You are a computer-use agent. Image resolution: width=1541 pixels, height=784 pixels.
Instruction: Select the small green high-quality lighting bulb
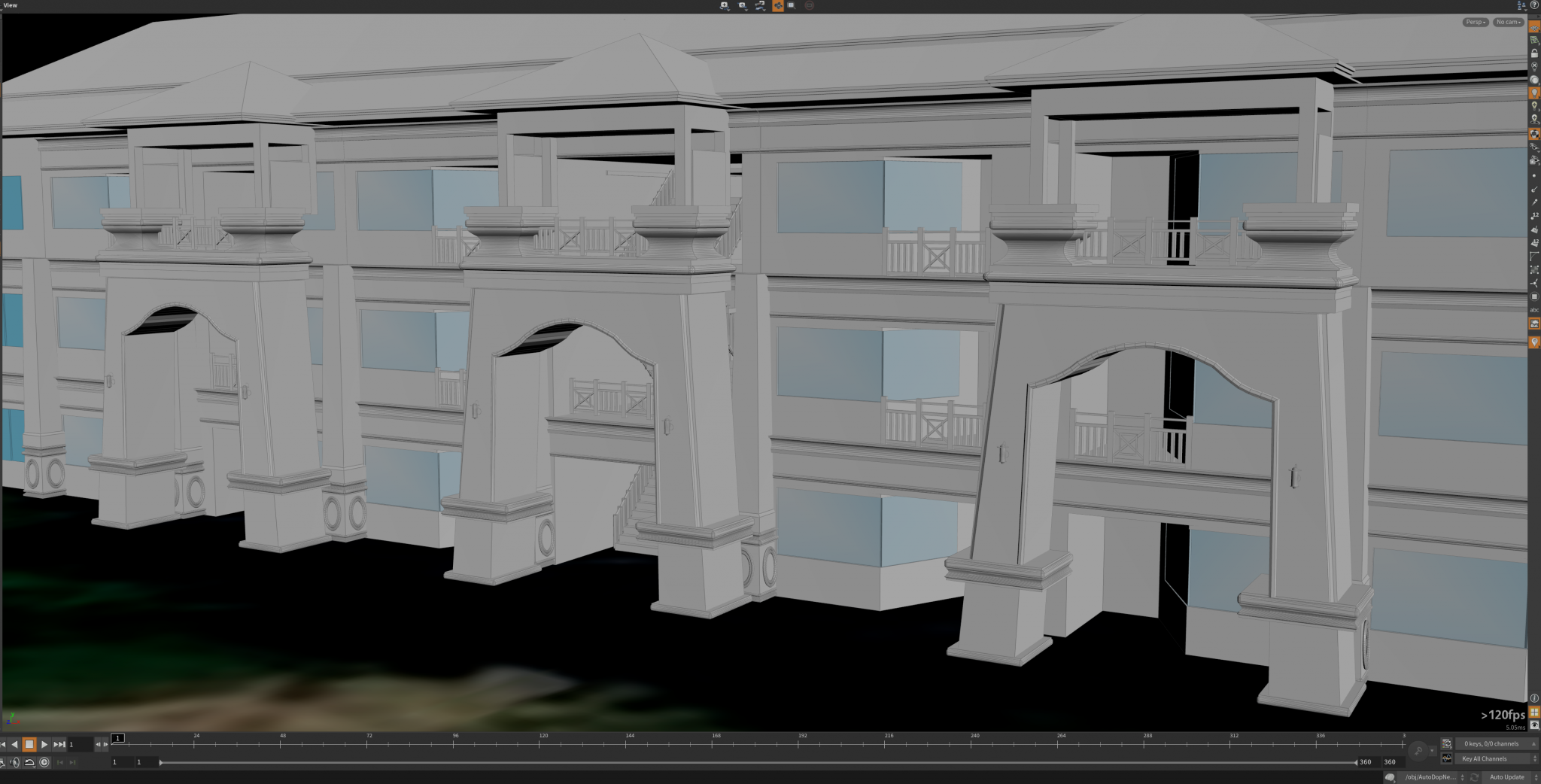1534,106
